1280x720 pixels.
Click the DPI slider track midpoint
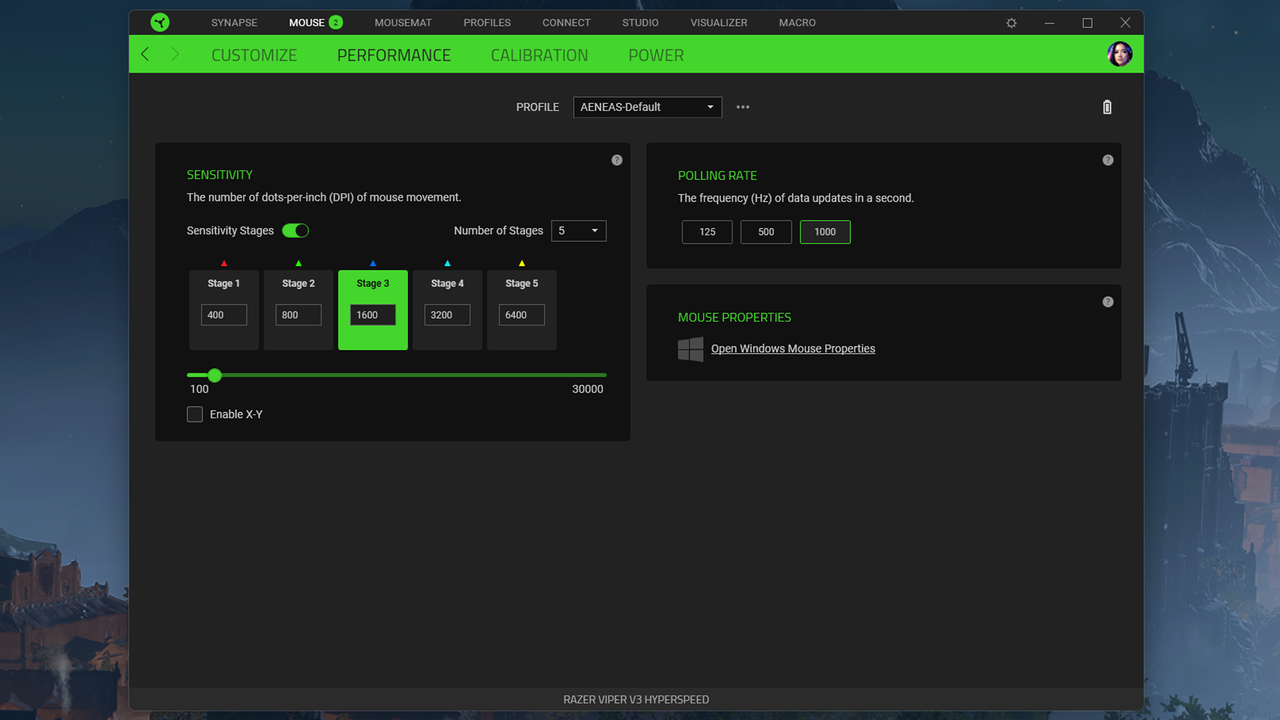tap(397, 375)
